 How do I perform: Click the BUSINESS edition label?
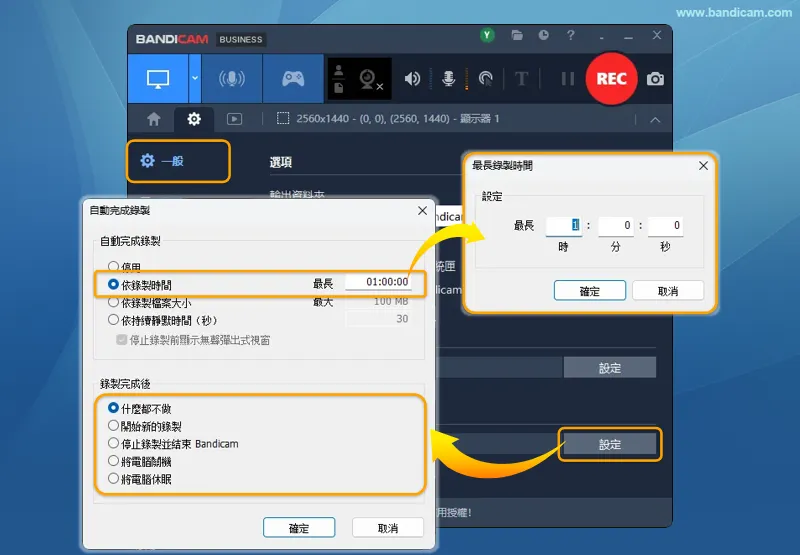pyautogui.click(x=241, y=39)
